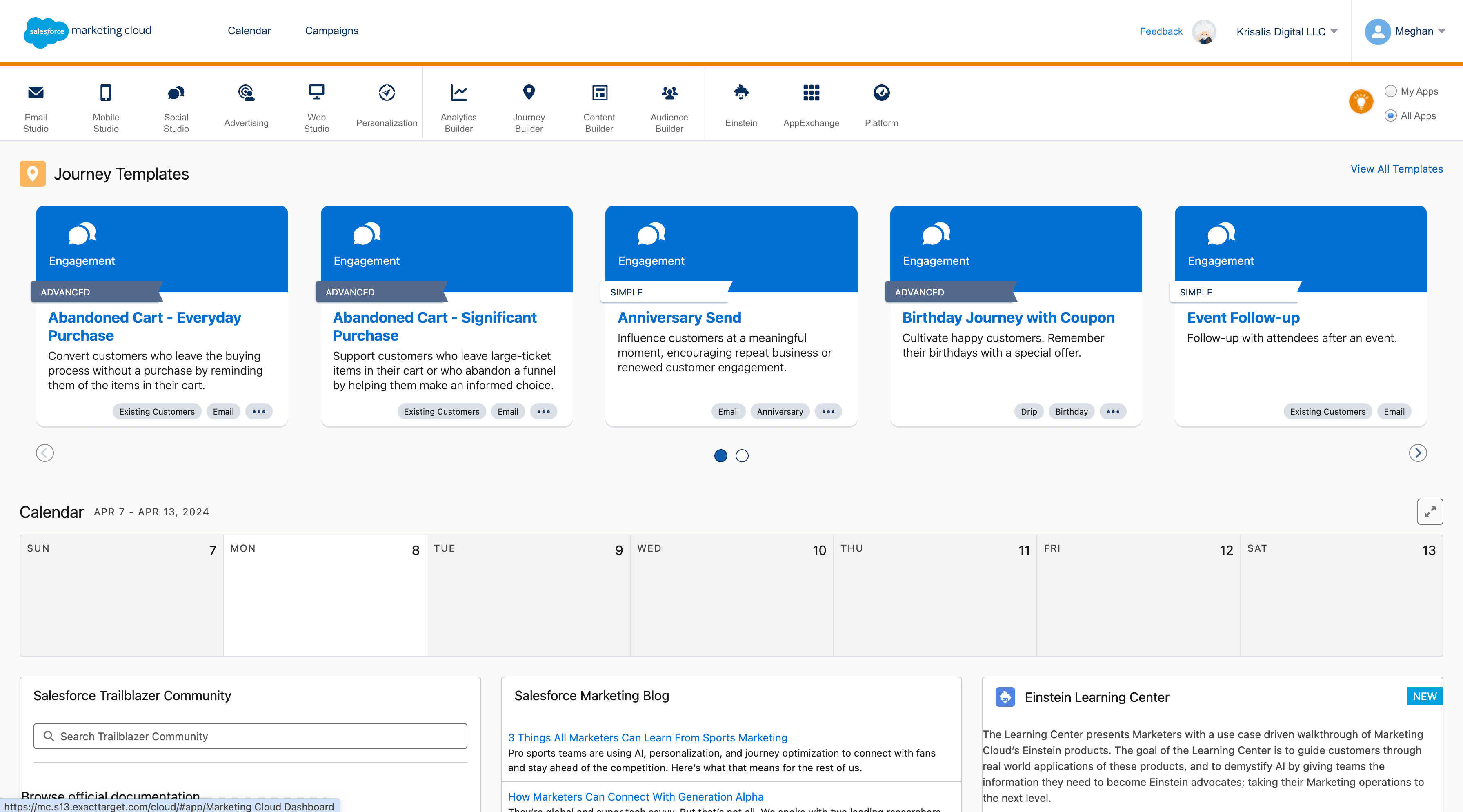The image size is (1463, 812).
Task: Open the Meghan user menu dropdown
Action: point(1420,31)
